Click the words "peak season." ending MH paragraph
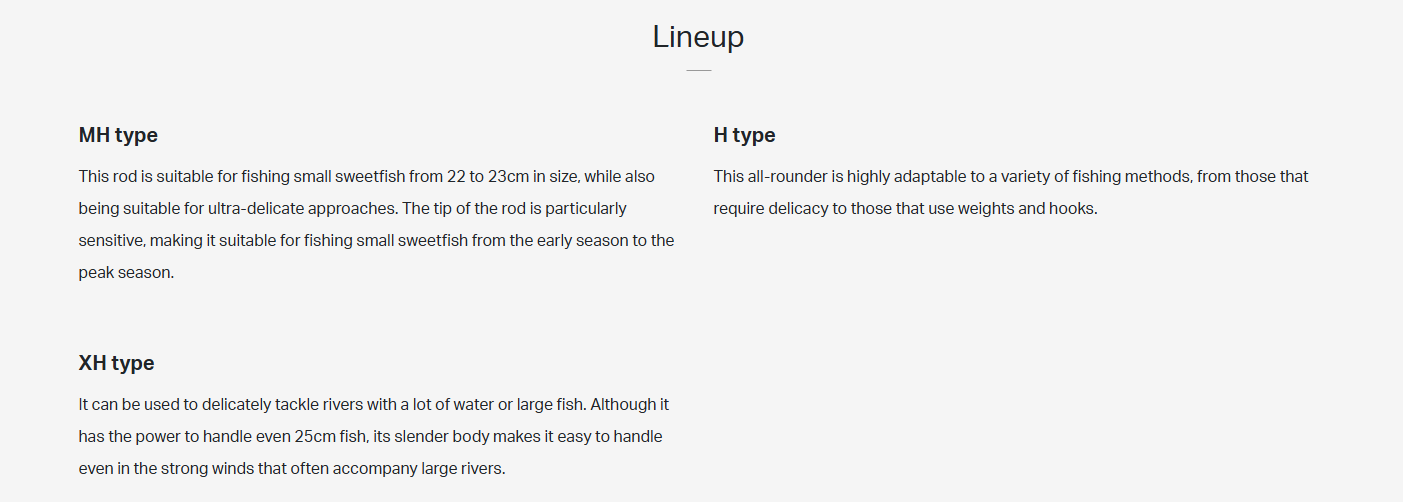1403x502 pixels. (126, 273)
